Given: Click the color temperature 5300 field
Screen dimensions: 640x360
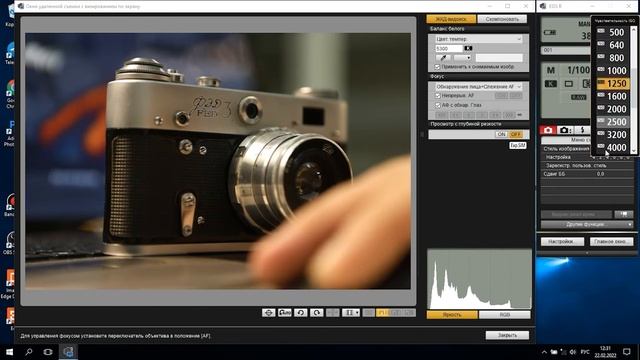Looking at the screenshot, I should [449, 49].
